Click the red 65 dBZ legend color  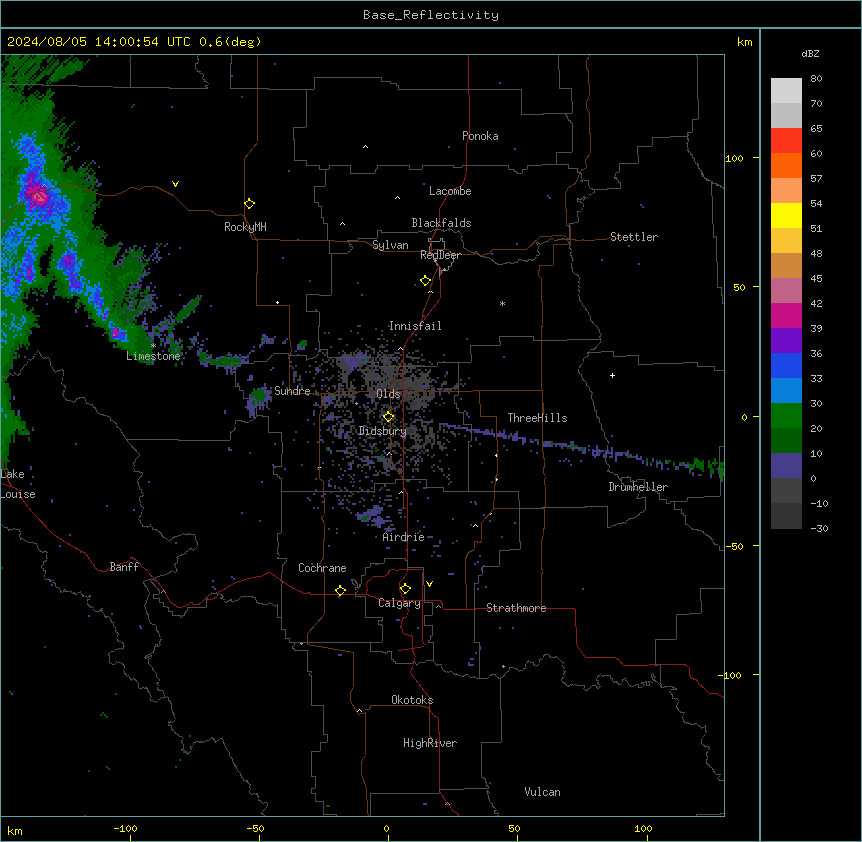click(x=786, y=141)
